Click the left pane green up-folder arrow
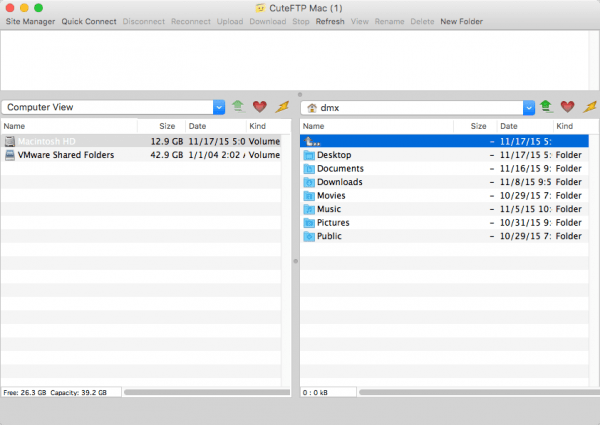 coord(238,107)
